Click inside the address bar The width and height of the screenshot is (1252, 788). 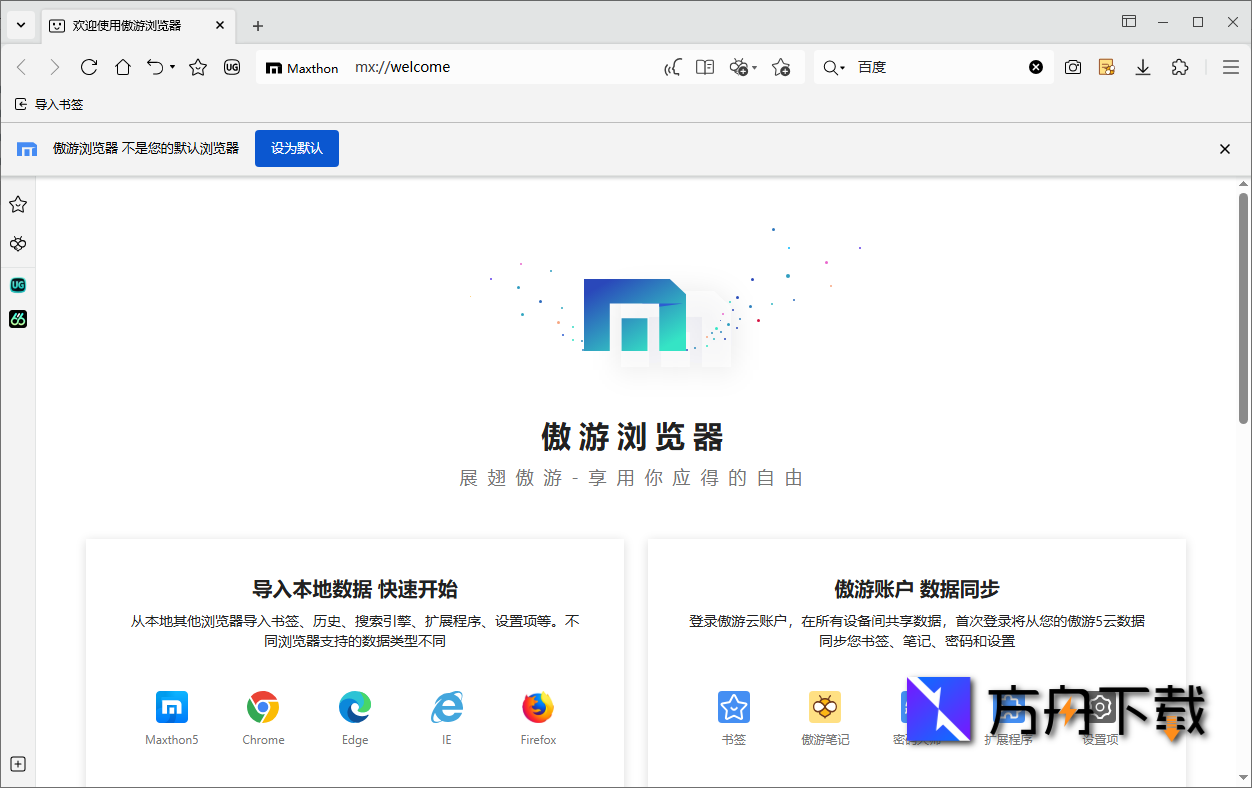pyautogui.click(x=500, y=67)
